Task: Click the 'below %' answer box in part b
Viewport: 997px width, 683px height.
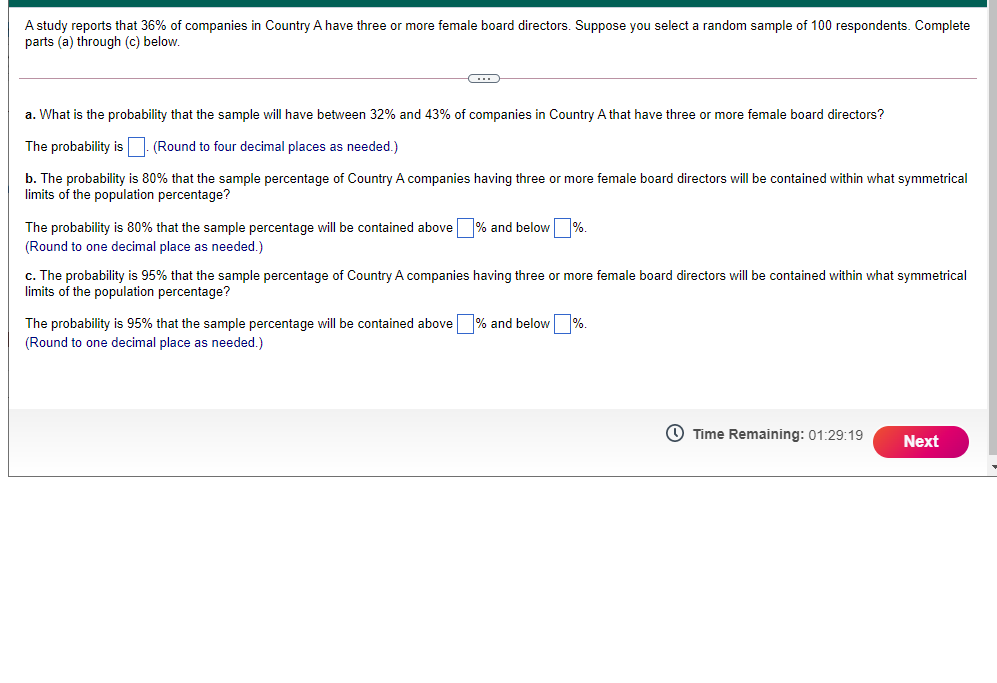Action: pyautogui.click(x=561, y=227)
